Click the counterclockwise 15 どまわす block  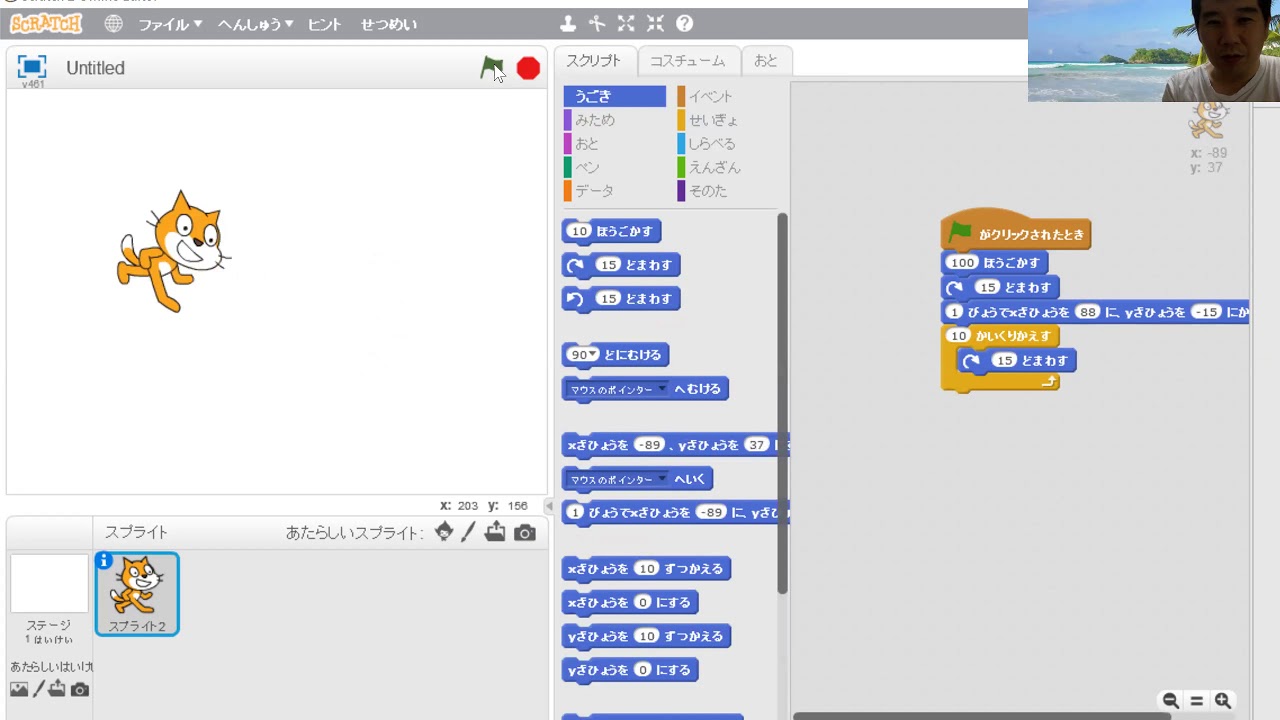pyautogui.click(x=621, y=299)
